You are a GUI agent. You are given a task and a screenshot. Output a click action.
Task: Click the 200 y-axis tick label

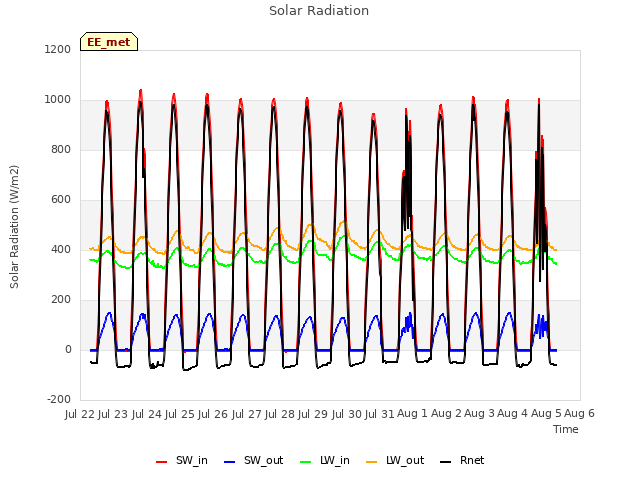[x=61, y=300]
